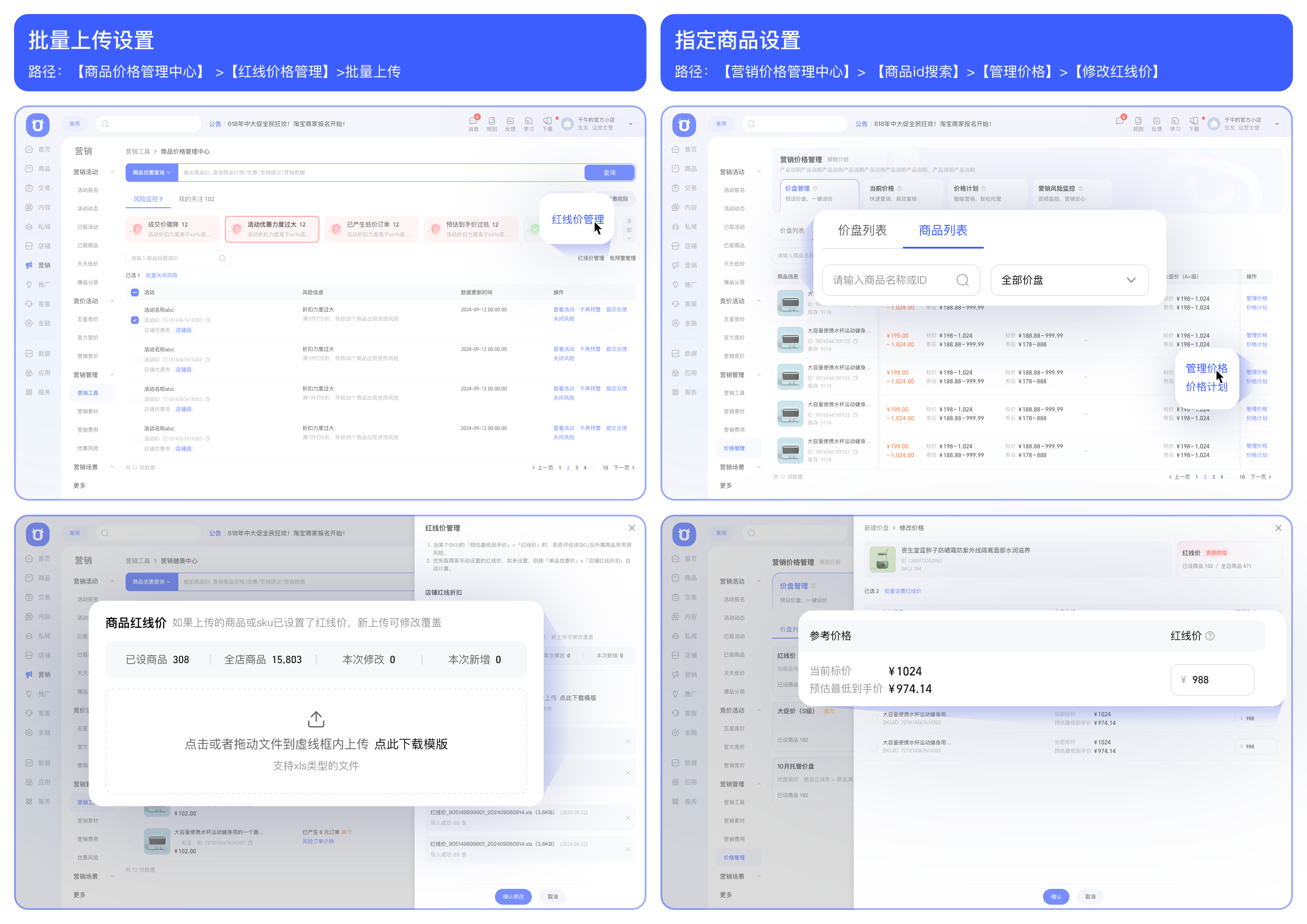Image resolution: width=1307 pixels, height=924 pixels.
Task: Open 金融 in 商品列表 window sidebar
Action: coord(684,323)
